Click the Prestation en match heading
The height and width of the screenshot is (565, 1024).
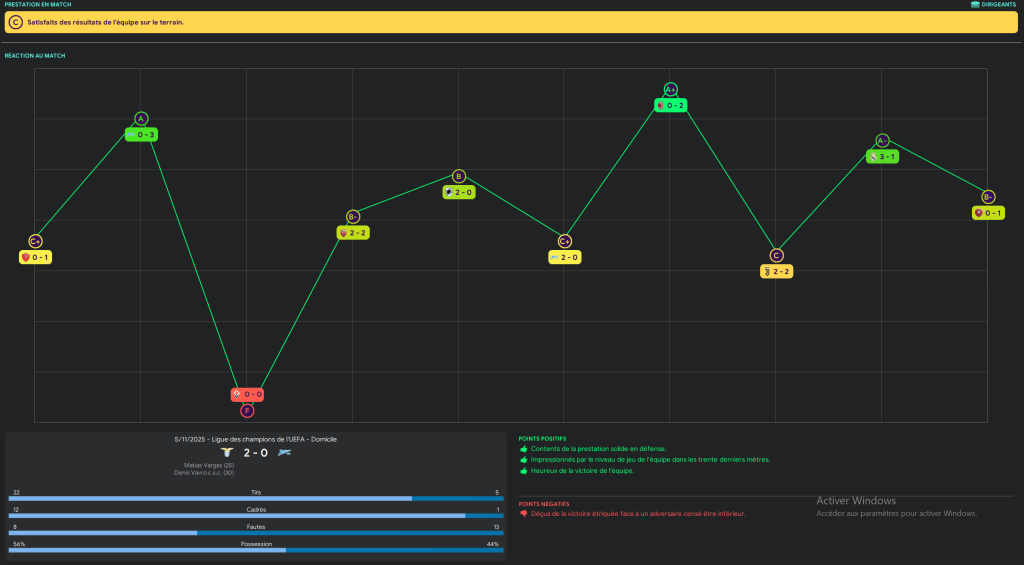coord(36,4)
